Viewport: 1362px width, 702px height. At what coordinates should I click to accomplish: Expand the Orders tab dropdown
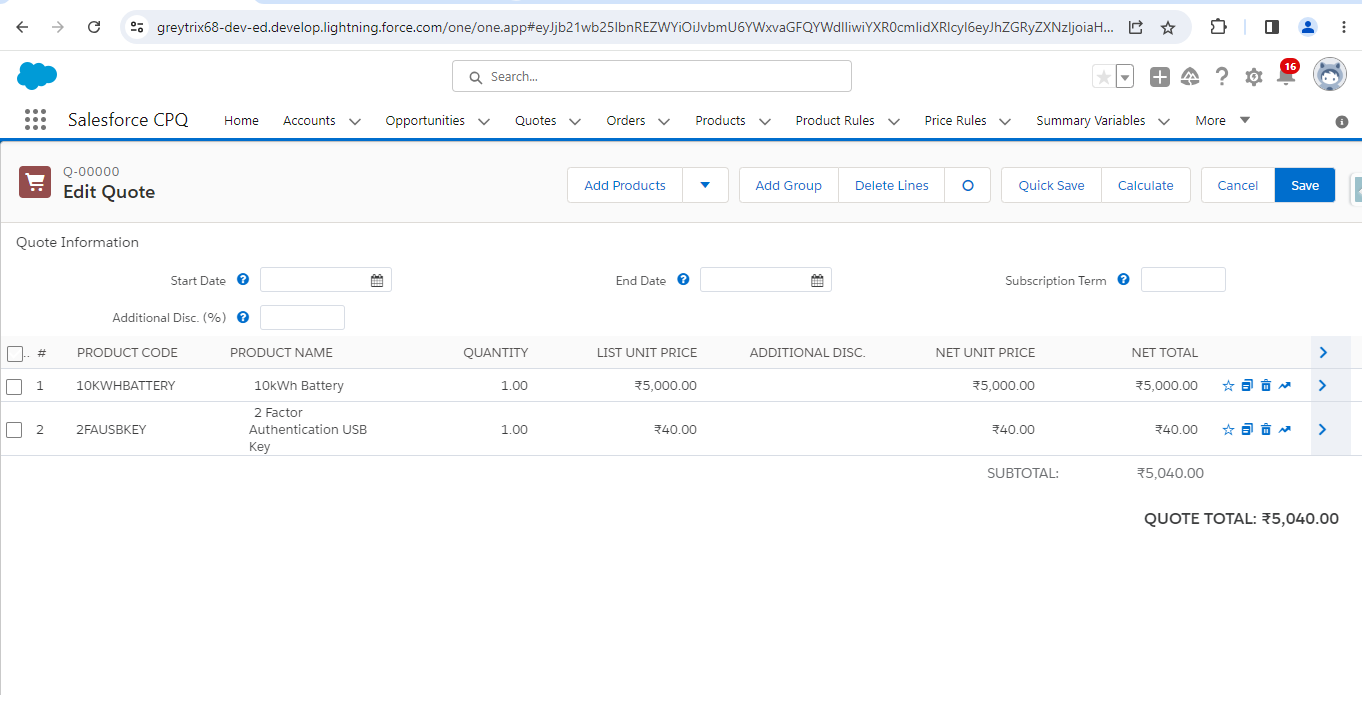pos(664,121)
